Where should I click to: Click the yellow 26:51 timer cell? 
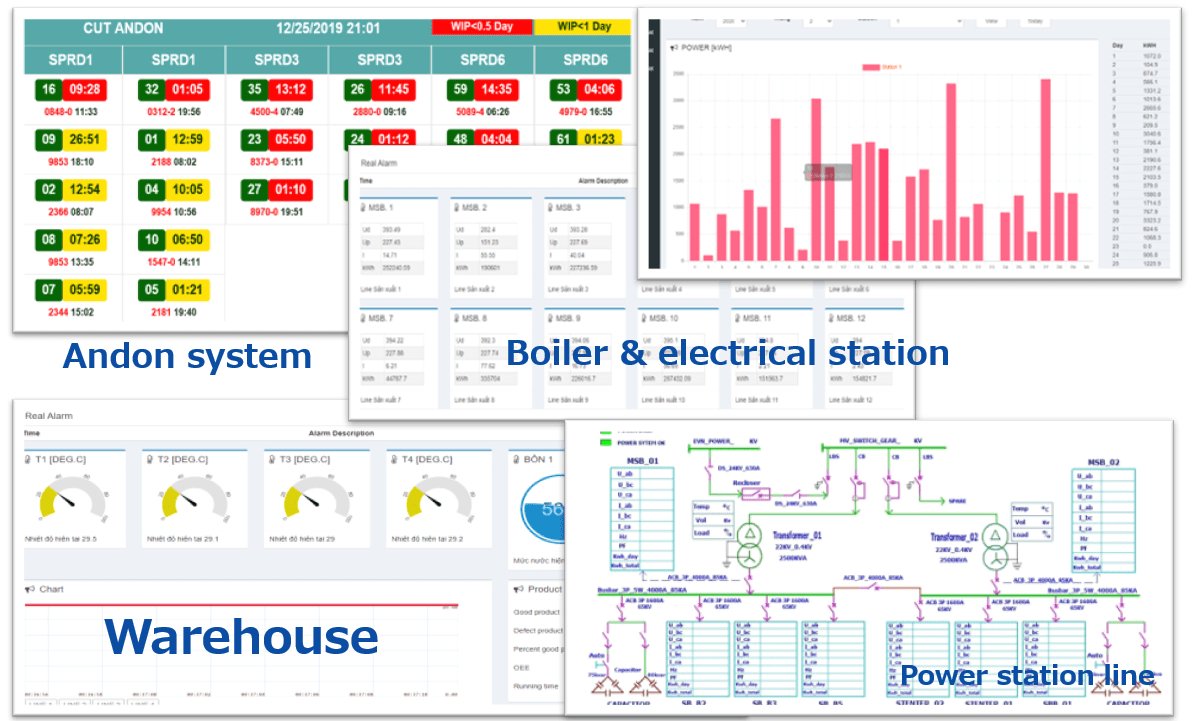[84, 140]
